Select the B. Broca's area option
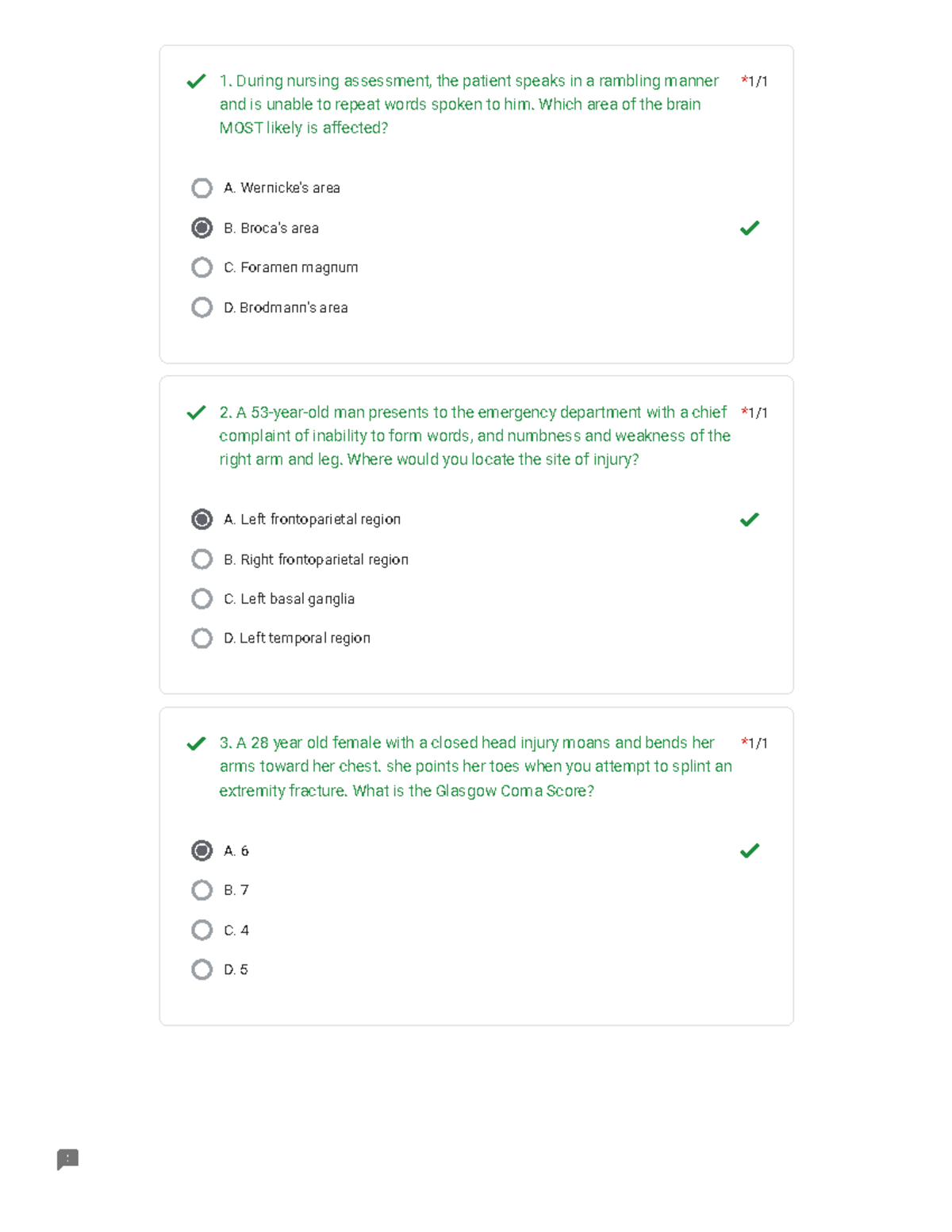 coord(202,228)
